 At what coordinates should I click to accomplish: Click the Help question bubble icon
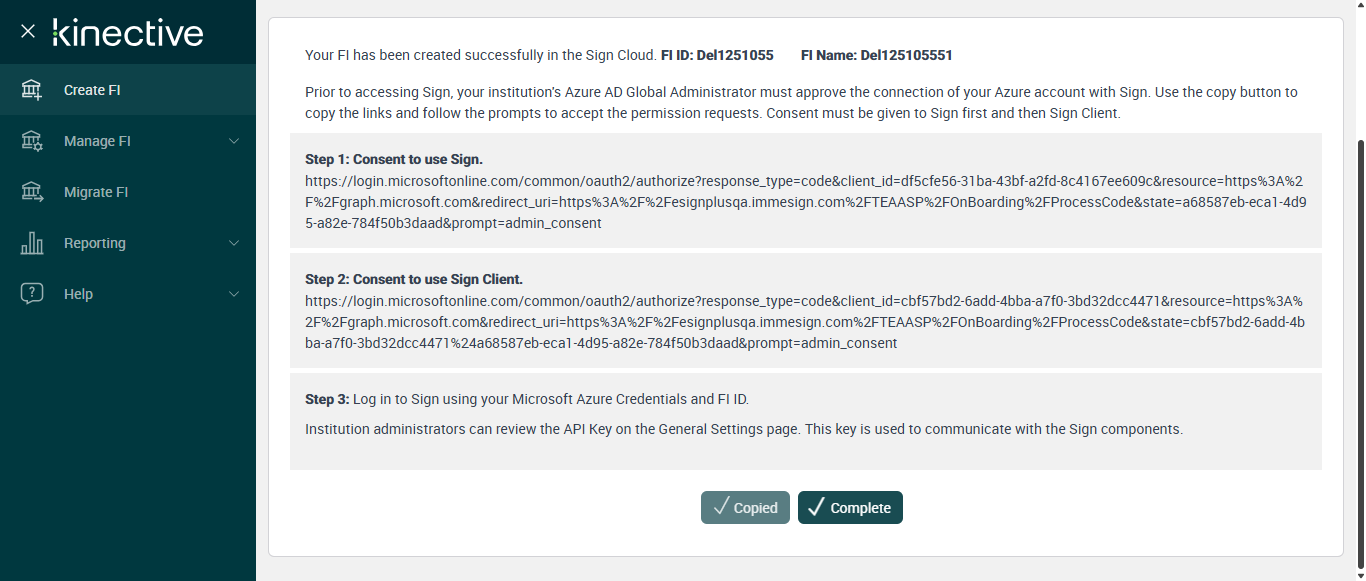tap(32, 294)
